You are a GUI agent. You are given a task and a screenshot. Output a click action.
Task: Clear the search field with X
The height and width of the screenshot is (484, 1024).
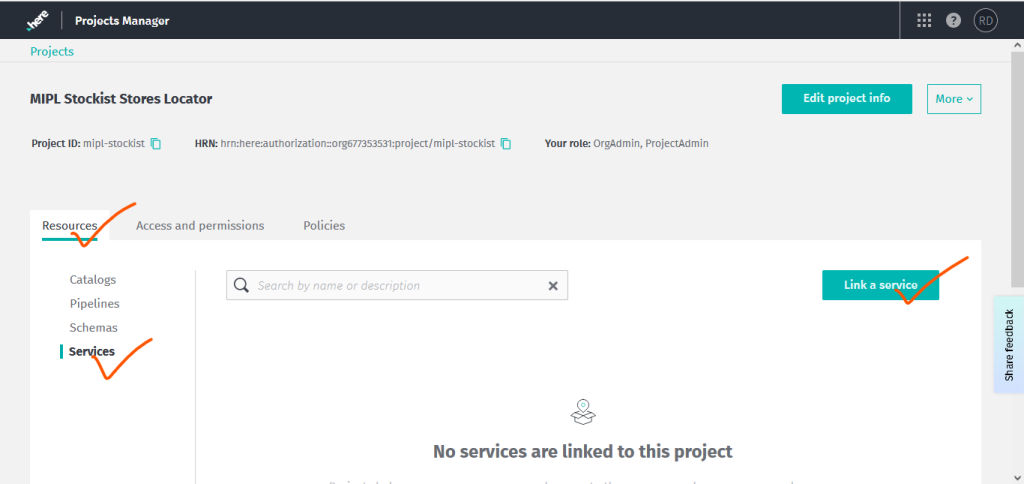pyautogui.click(x=552, y=285)
